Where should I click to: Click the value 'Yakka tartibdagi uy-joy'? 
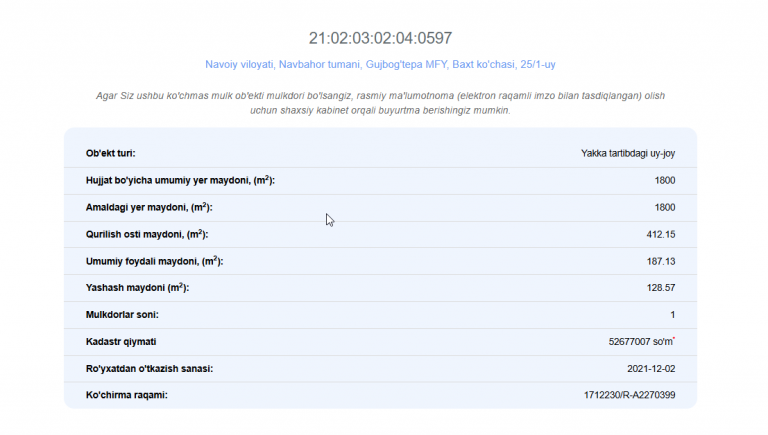(x=628, y=153)
